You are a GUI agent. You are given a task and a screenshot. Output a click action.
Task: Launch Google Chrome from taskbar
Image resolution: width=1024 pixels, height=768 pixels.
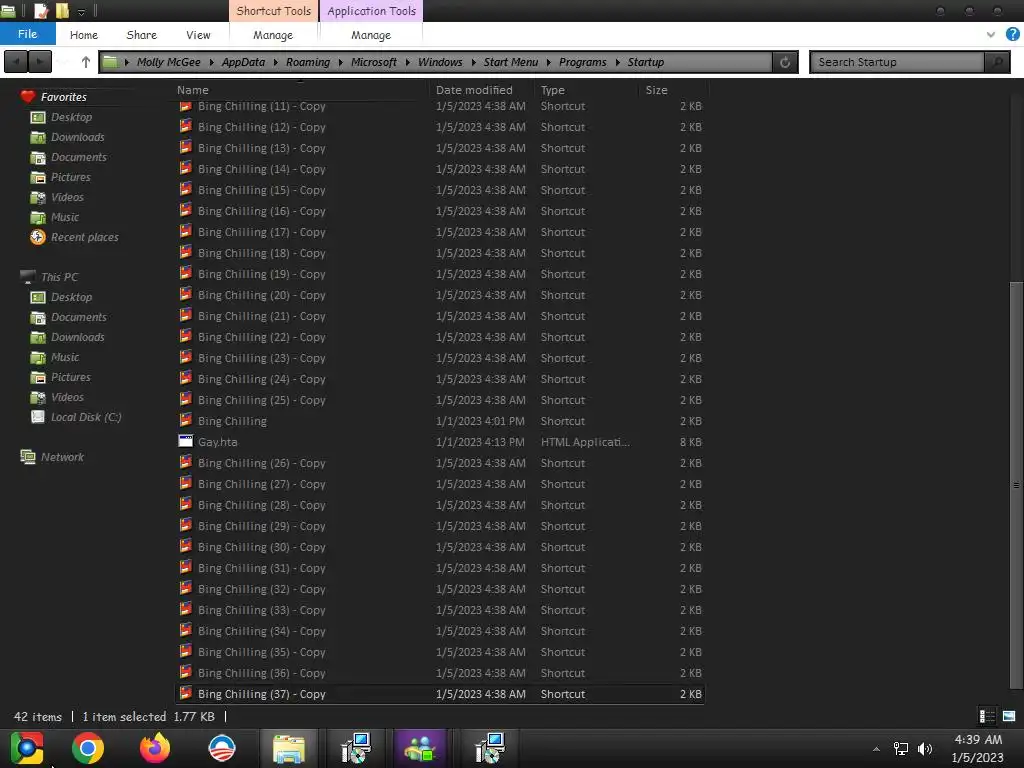point(88,748)
